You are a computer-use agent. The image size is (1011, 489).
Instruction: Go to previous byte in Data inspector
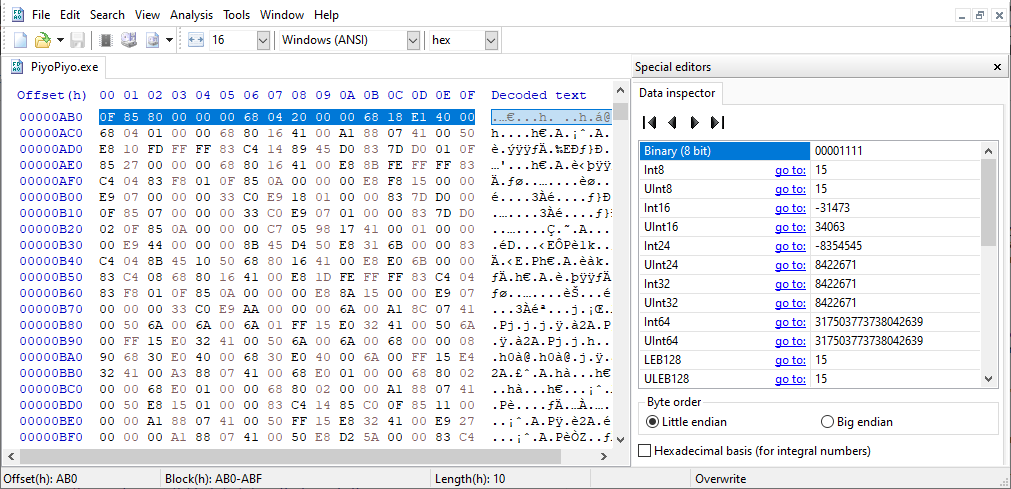click(x=672, y=122)
